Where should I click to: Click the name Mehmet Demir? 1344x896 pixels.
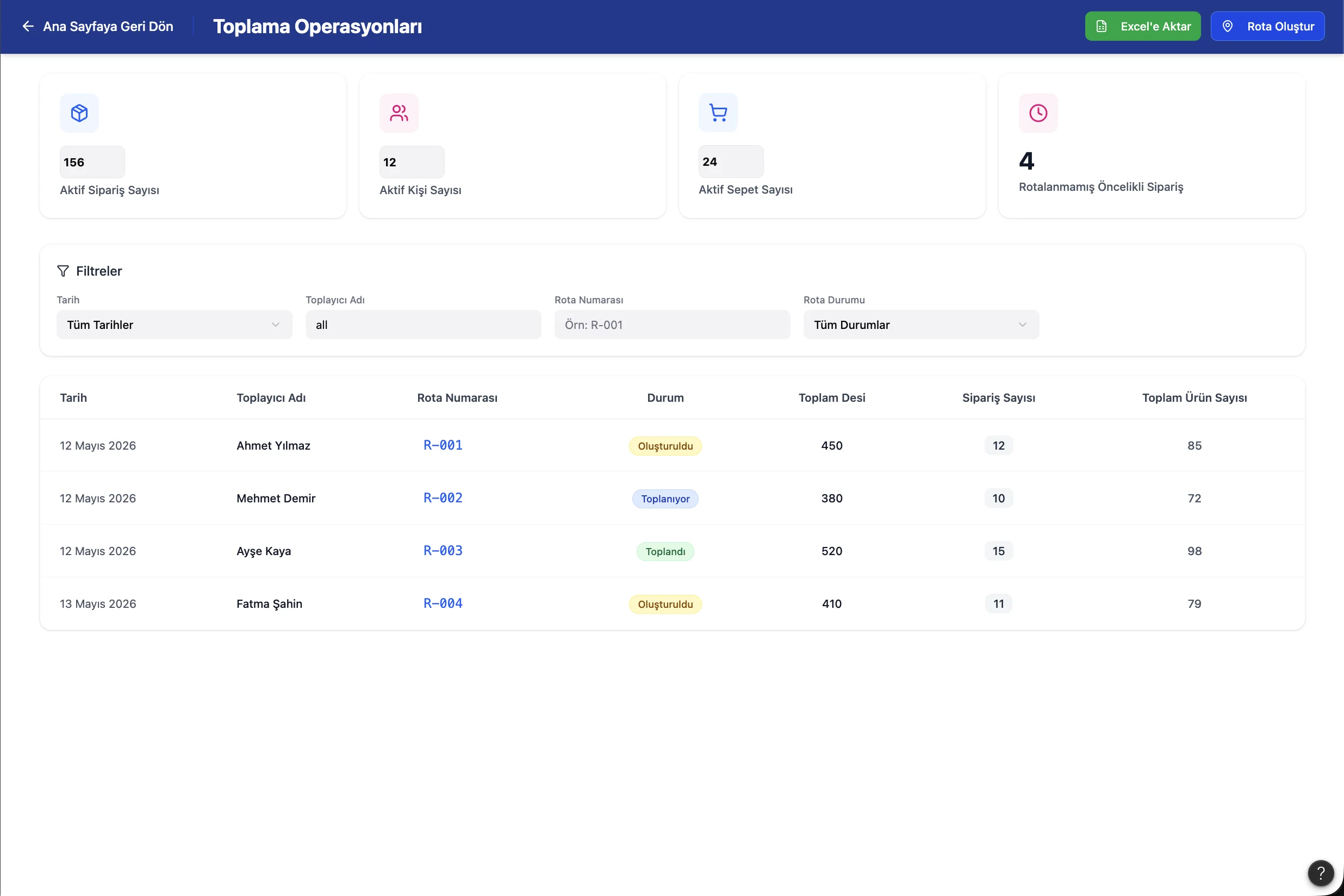click(x=276, y=498)
